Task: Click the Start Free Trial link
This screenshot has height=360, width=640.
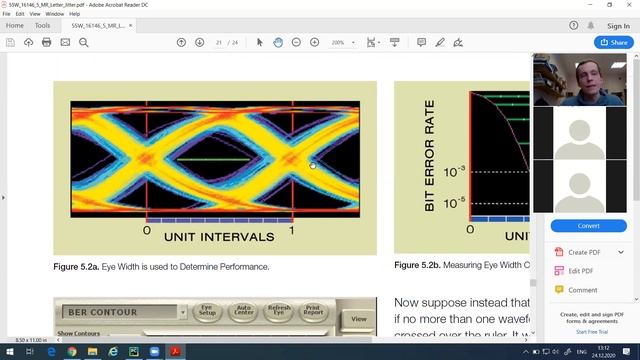Action: tap(592, 332)
